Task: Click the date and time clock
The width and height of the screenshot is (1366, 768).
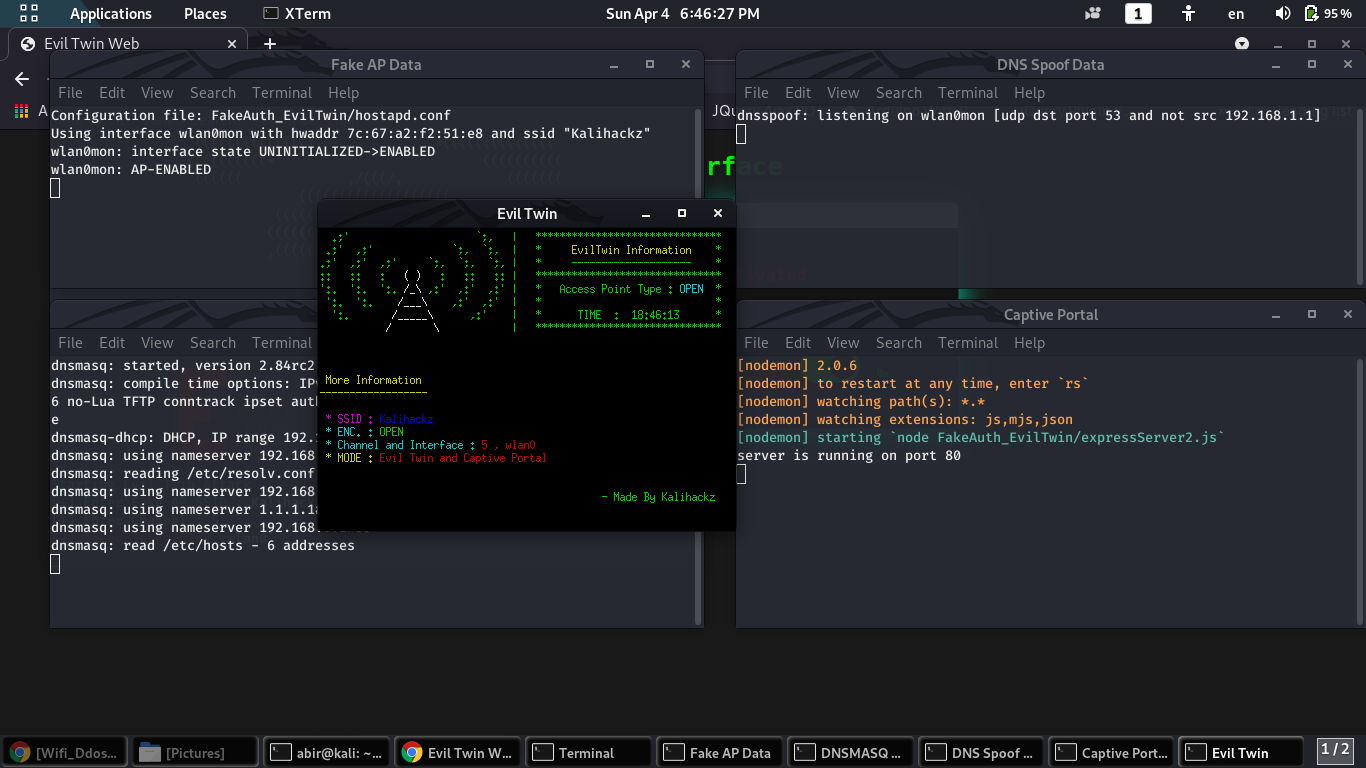Action: tap(682, 14)
